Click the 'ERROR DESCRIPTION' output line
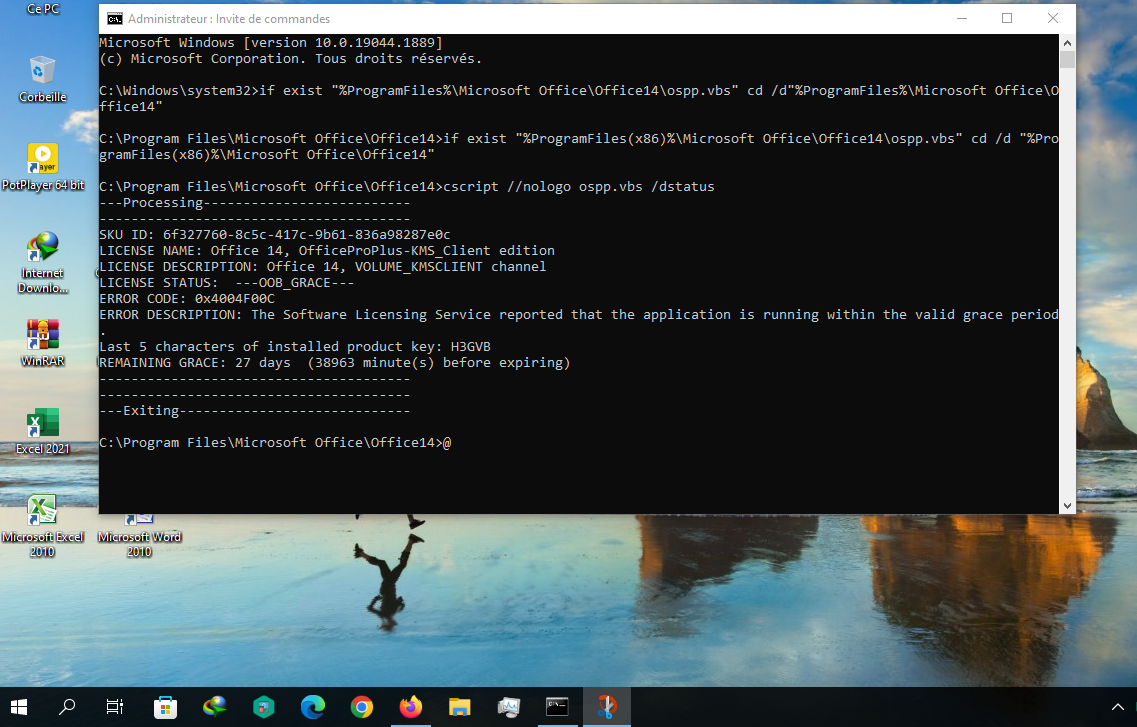1137x727 pixels. pyautogui.click(x=579, y=315)
